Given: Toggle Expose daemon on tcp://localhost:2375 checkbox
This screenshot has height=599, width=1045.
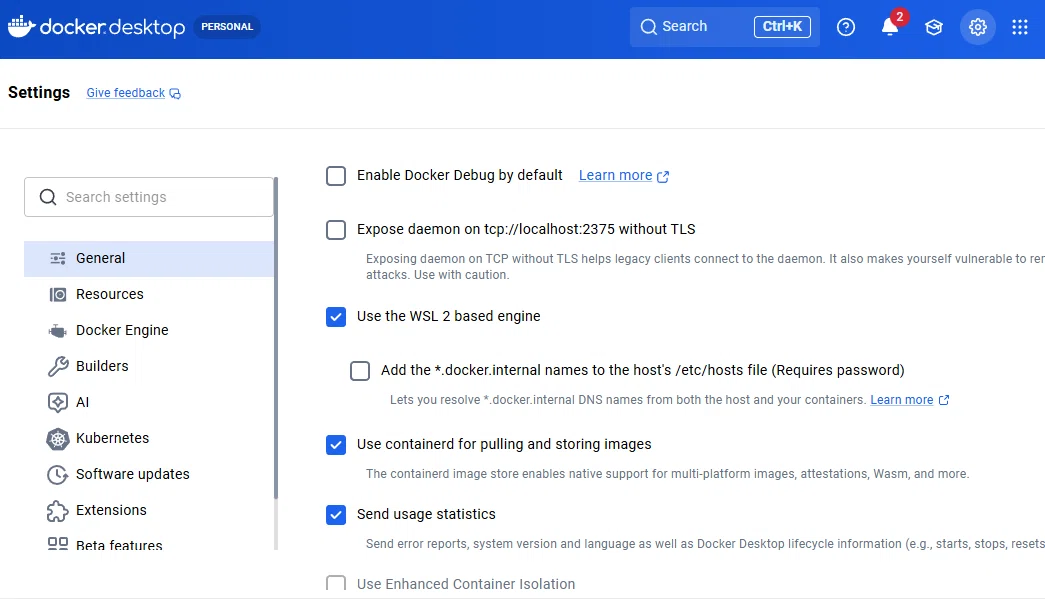Looking at the screenshot, I should (336, 230).
